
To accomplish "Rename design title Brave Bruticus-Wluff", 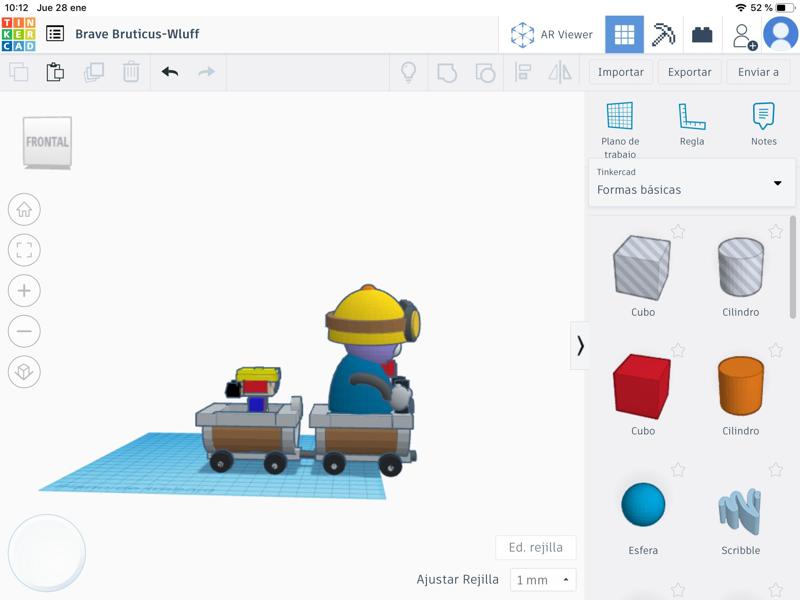I will coord(137,34).
